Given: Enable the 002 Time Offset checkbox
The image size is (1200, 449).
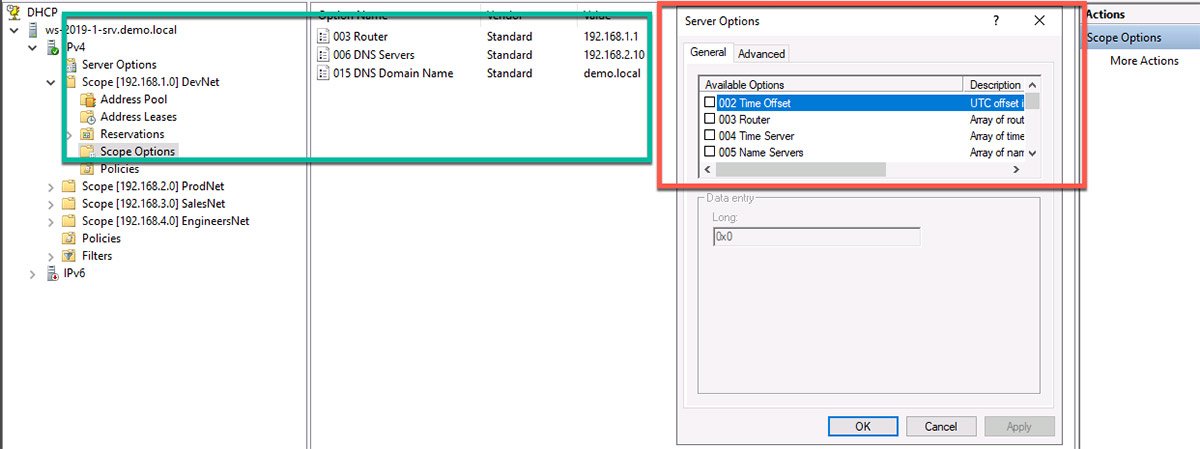Looking at the screenshot, I should (x=710, y=102).
